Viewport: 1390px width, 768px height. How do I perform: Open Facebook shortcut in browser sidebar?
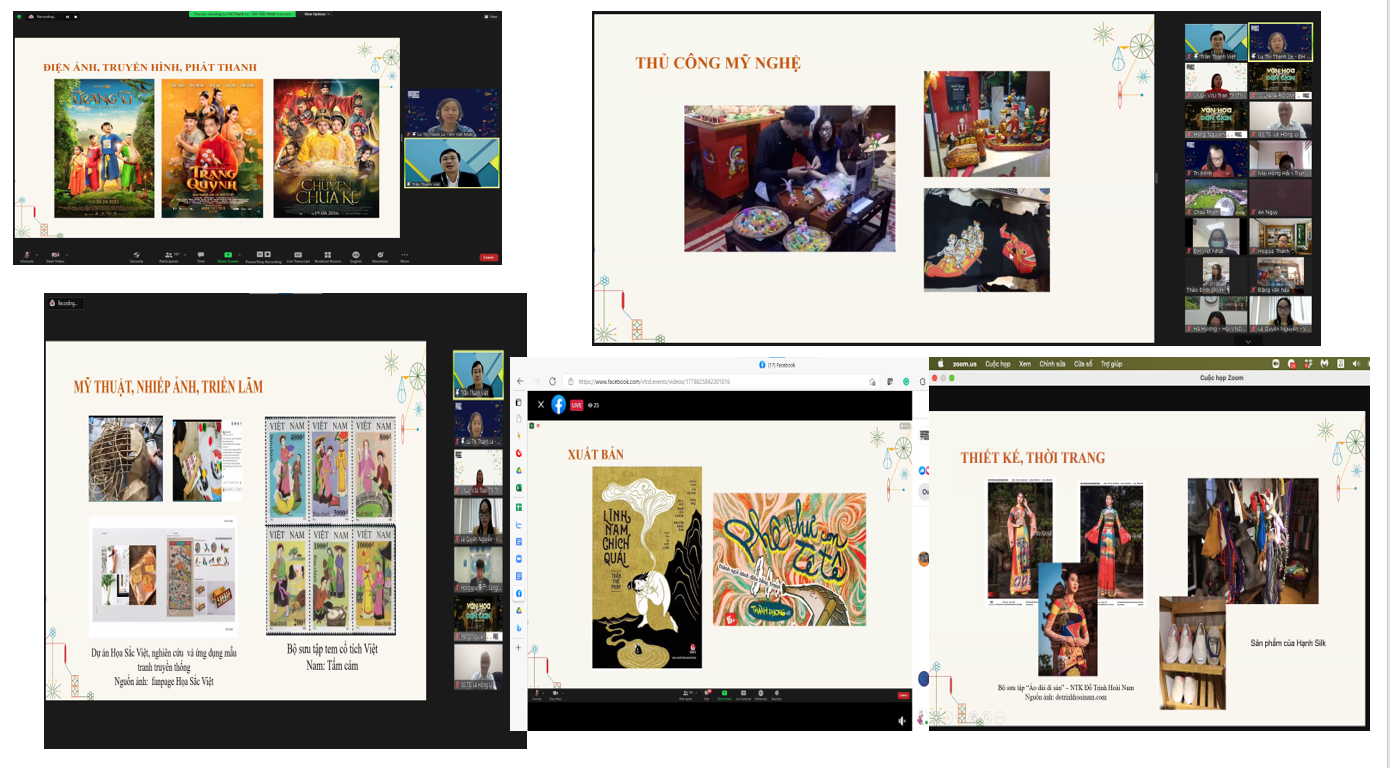tap(519, 593)
